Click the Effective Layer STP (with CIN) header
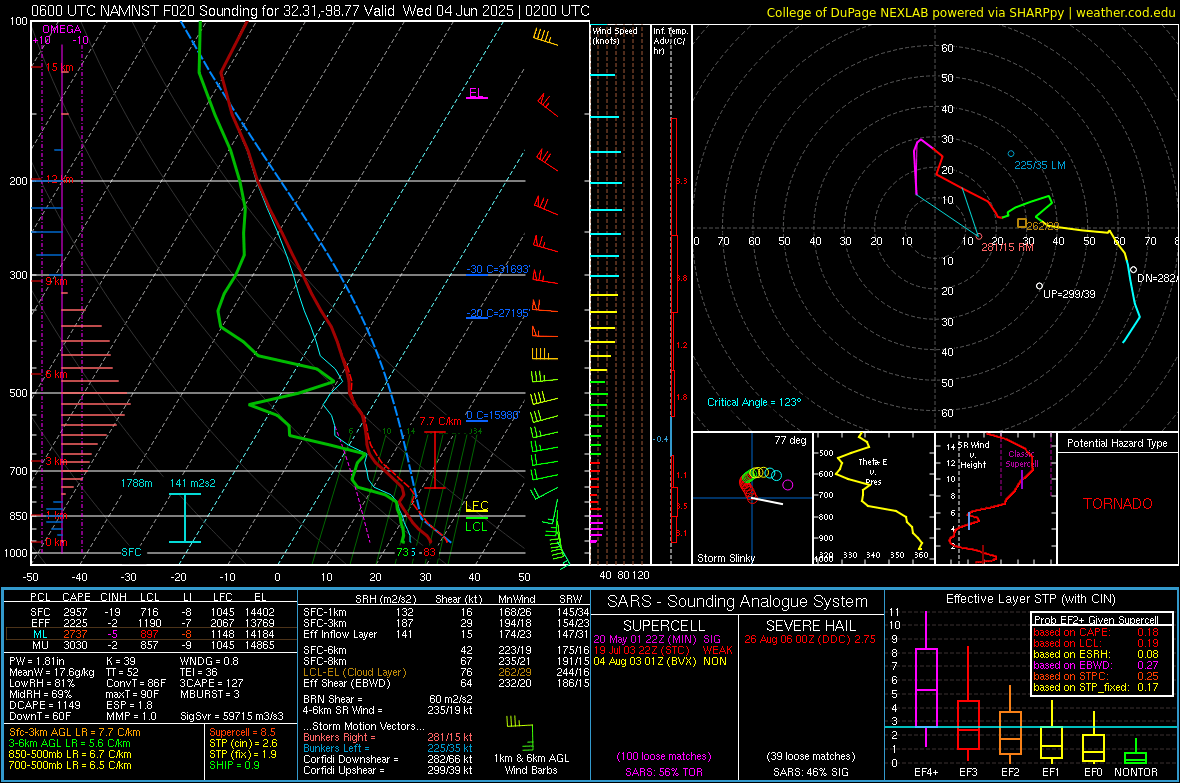The width and height of the screenshot is (1180, 783). (x=1030, y=599)
